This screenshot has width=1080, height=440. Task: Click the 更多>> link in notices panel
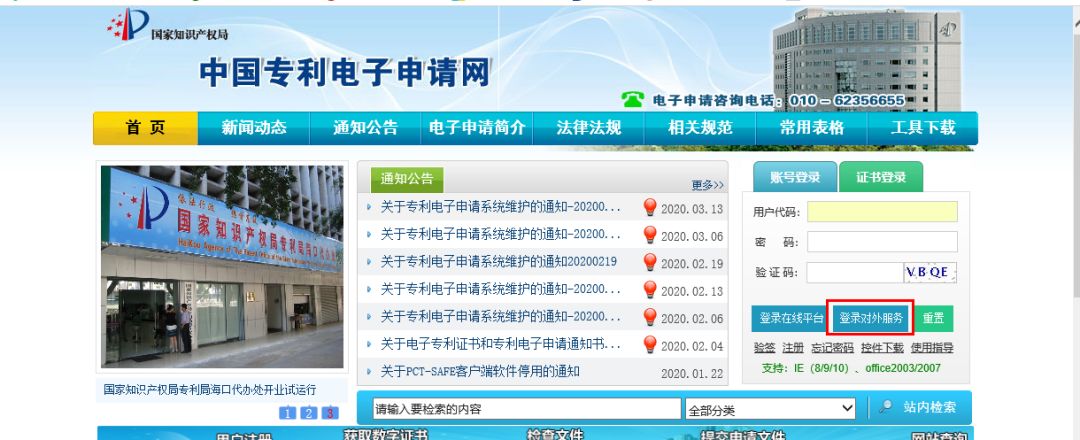tap(707, 185)
